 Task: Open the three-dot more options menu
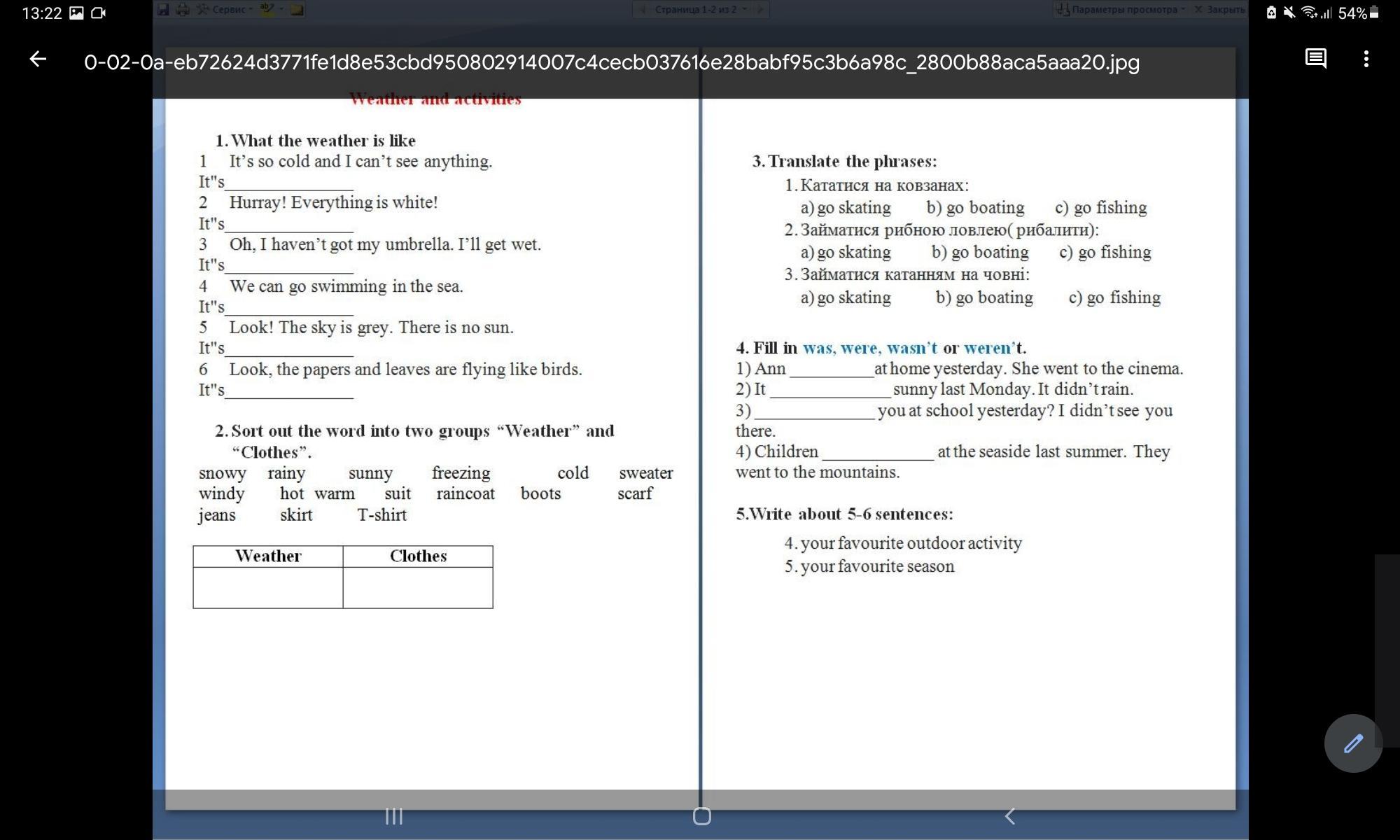point(1366,59)
